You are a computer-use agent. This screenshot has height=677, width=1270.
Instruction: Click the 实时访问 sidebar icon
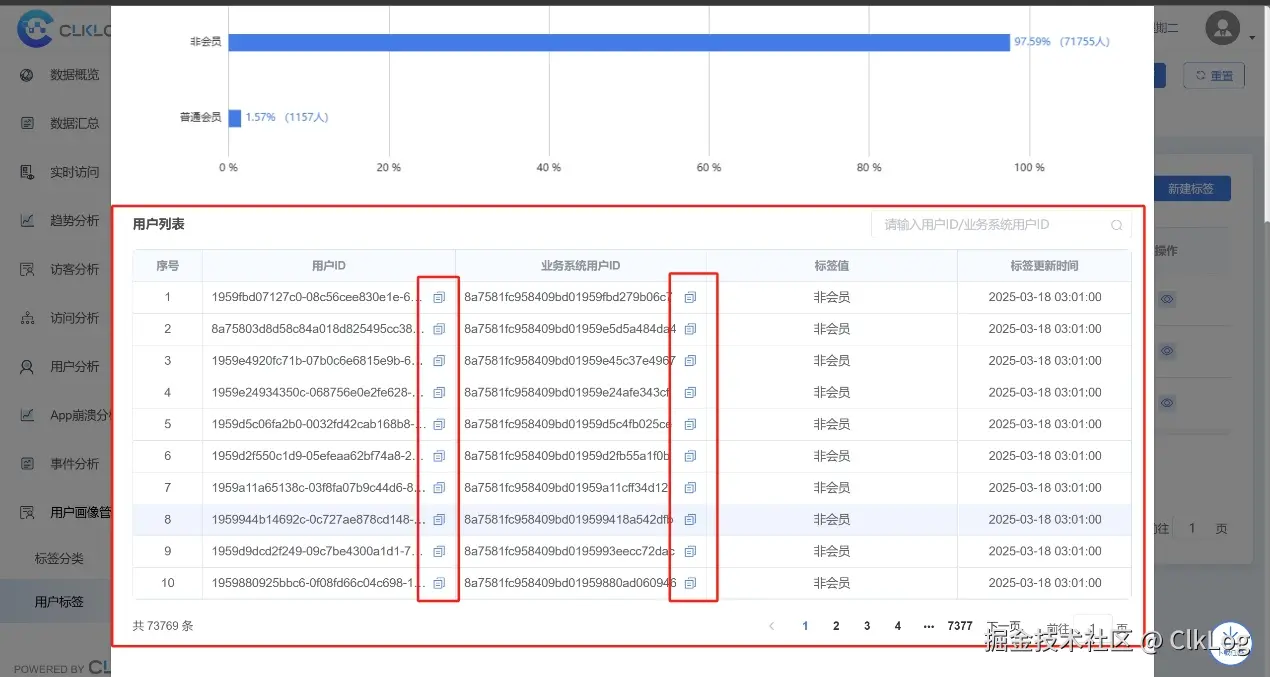28,172
